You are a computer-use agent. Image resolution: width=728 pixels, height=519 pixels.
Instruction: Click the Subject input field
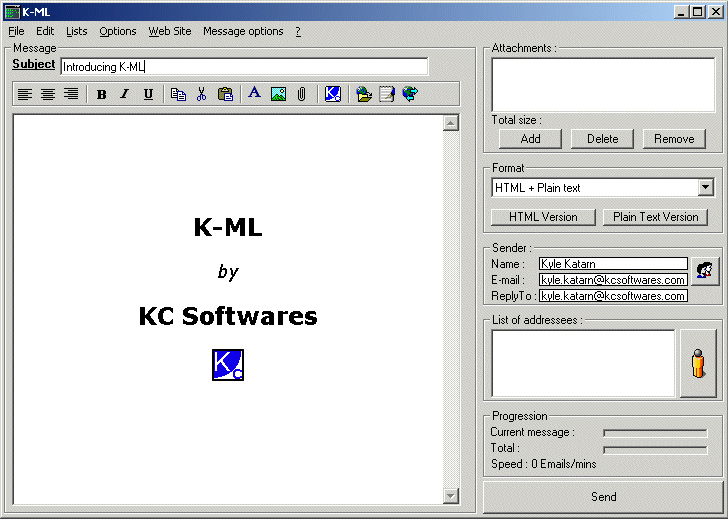click(x=243, y=67)
